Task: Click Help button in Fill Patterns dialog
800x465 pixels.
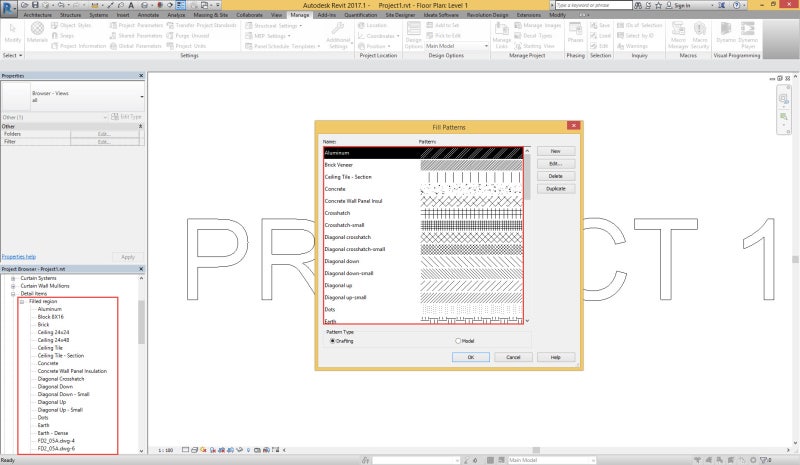Action: tap(556, 357)
